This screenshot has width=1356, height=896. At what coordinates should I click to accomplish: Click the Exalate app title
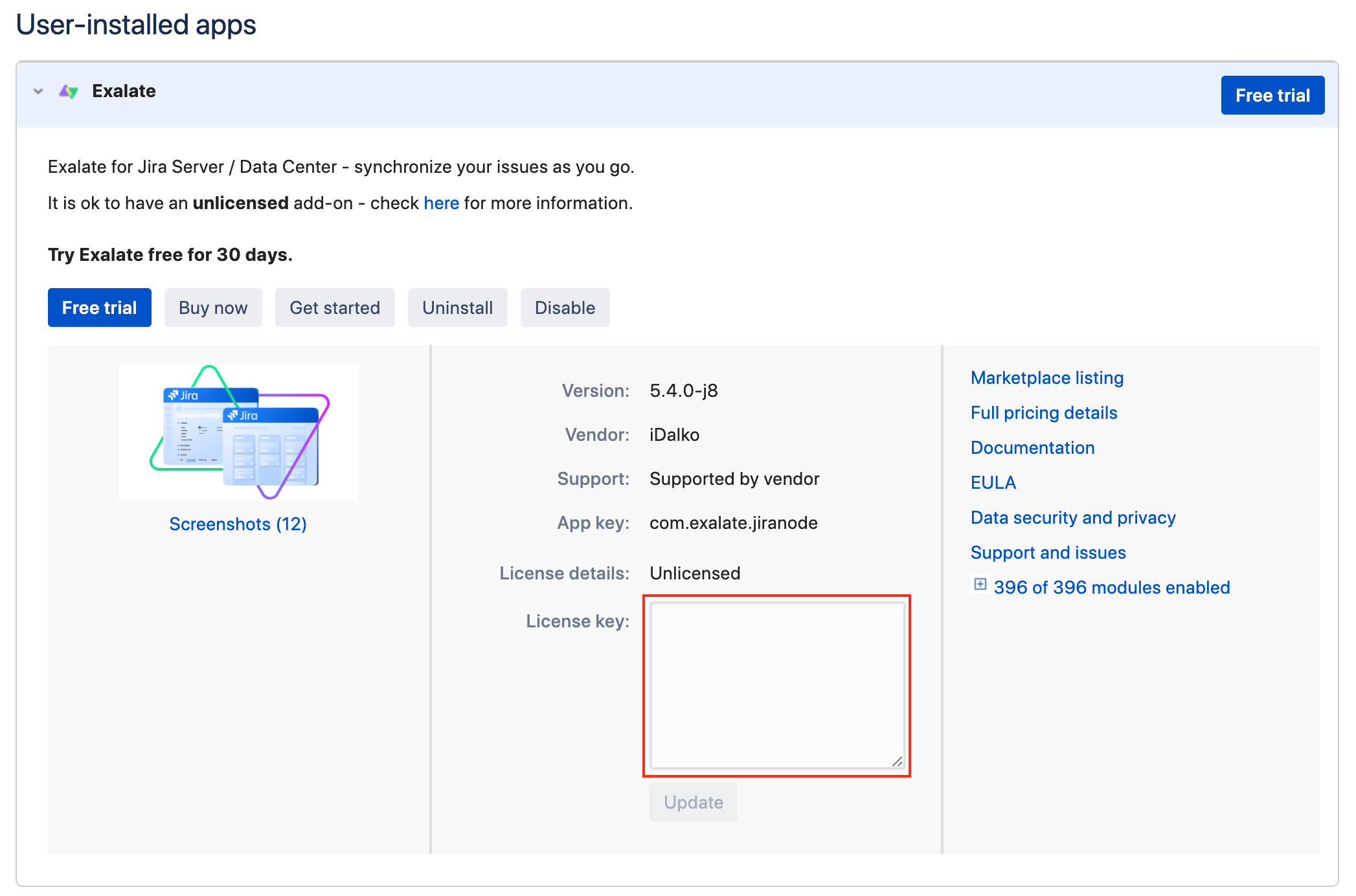(x=124, y=91)
